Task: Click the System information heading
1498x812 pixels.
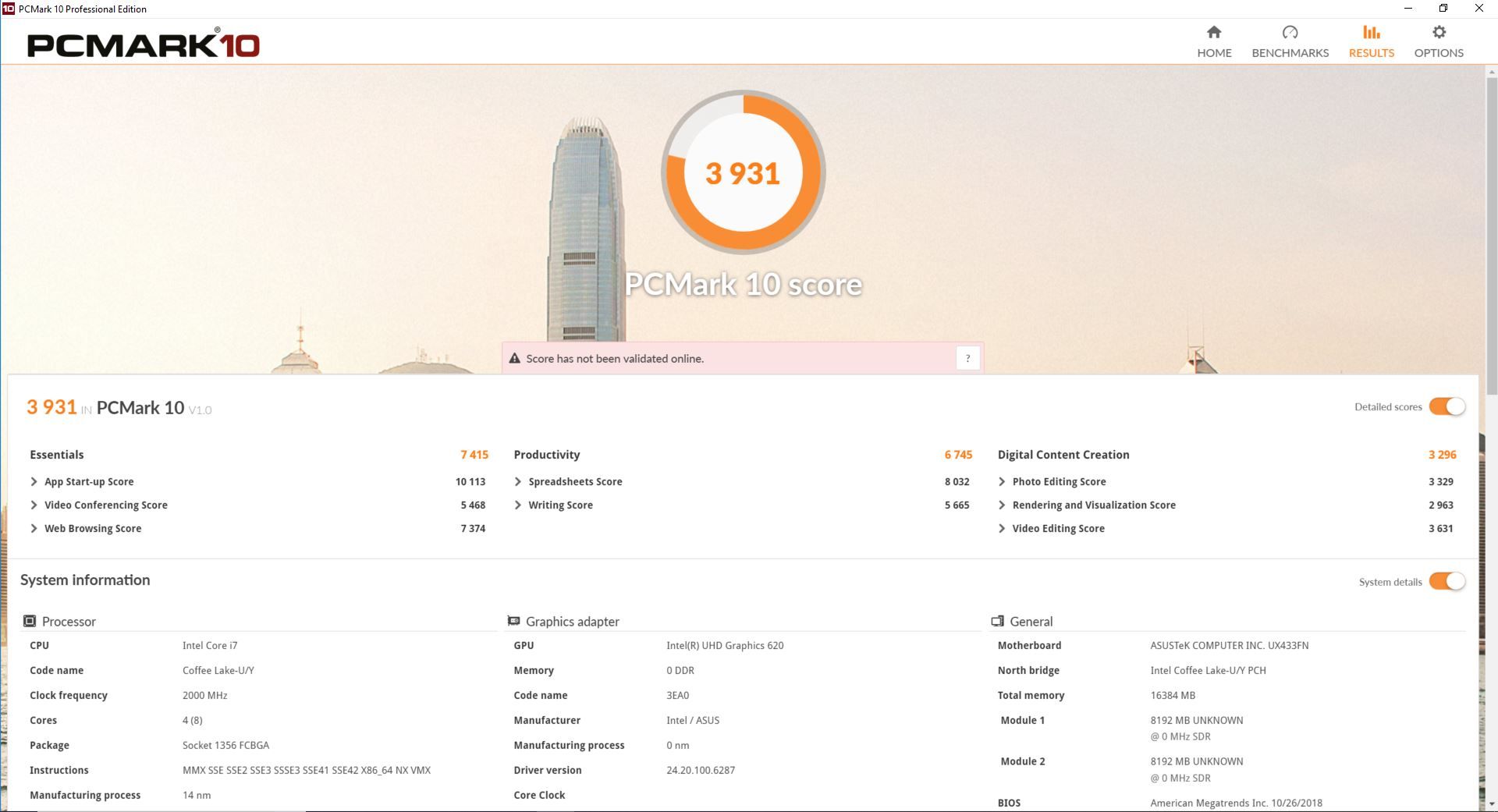Action: click(85, 580)
